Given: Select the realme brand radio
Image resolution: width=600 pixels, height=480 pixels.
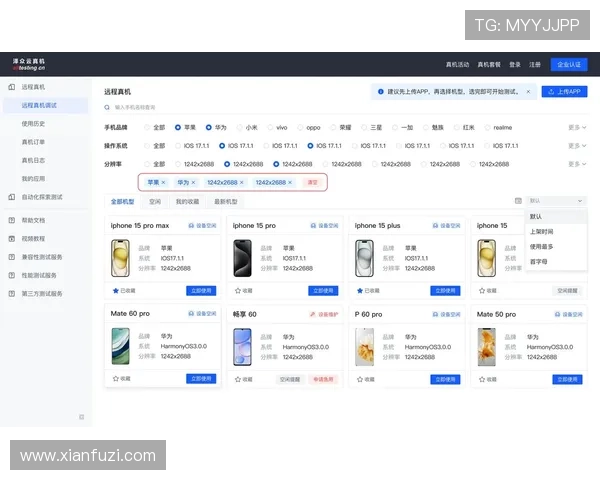Looking at the screenshot, I should 488,127.
